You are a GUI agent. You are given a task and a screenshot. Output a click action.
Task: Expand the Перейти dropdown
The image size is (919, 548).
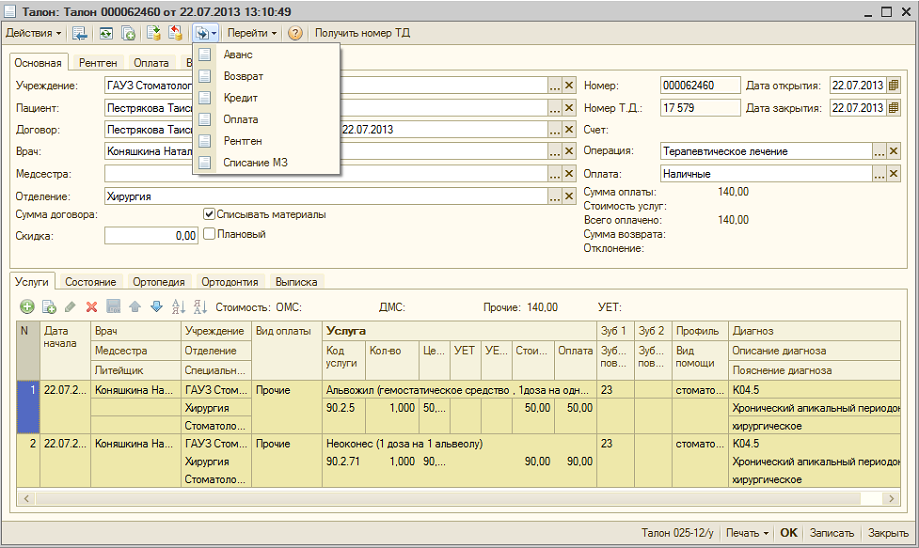pyautogui.click(x=252, y=33)
